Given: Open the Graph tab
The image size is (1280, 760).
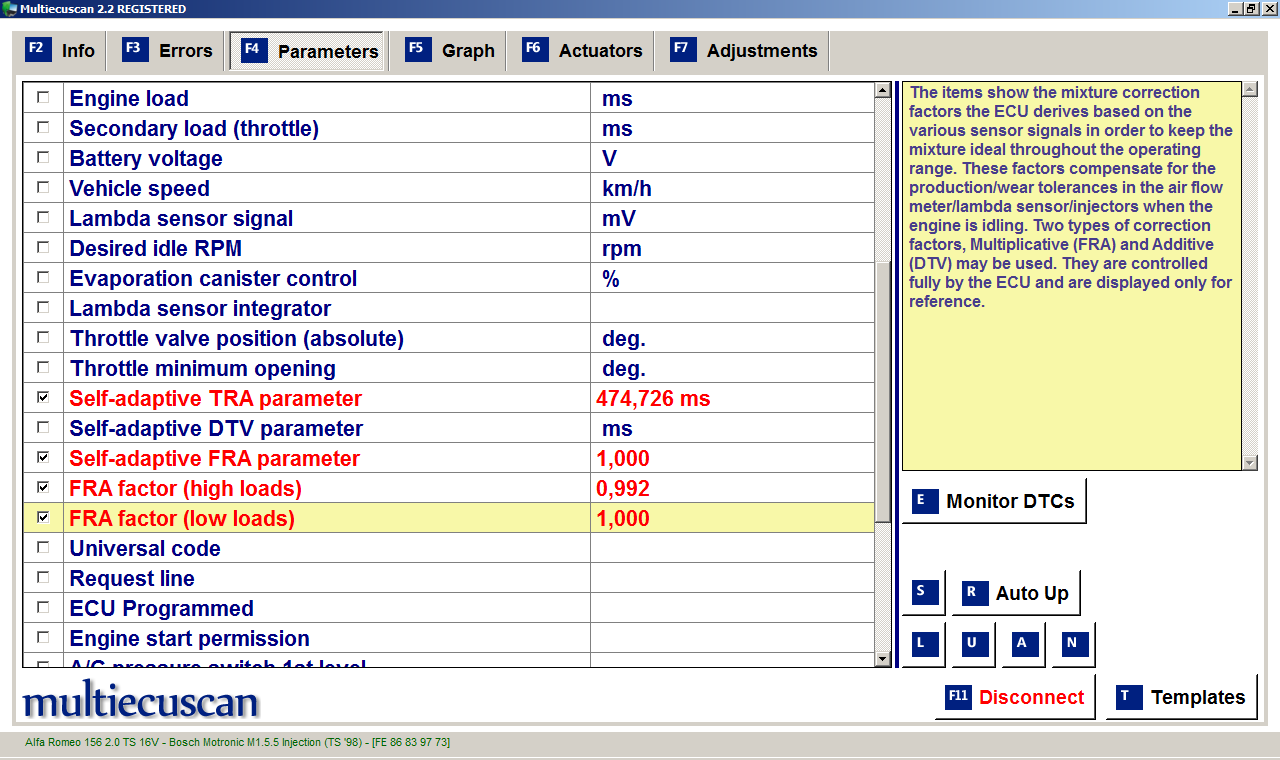Looking at the screenshot, I should (x=451, y=51).
